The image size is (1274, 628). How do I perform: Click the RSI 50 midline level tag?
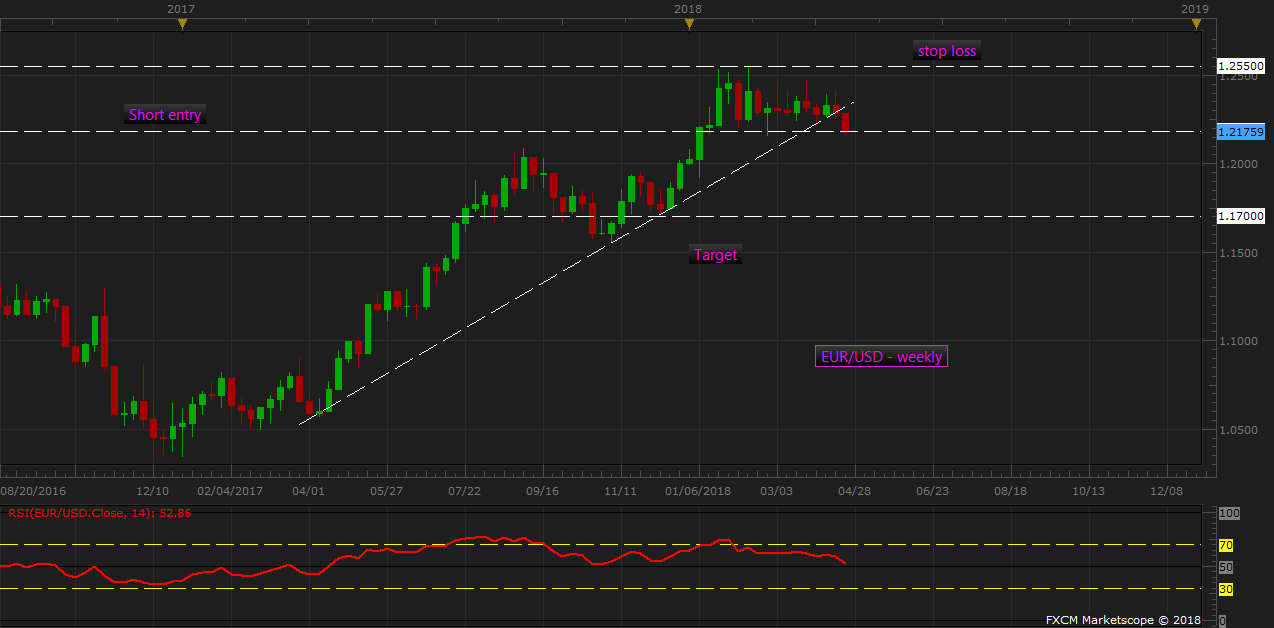[x=1225, y=567]
